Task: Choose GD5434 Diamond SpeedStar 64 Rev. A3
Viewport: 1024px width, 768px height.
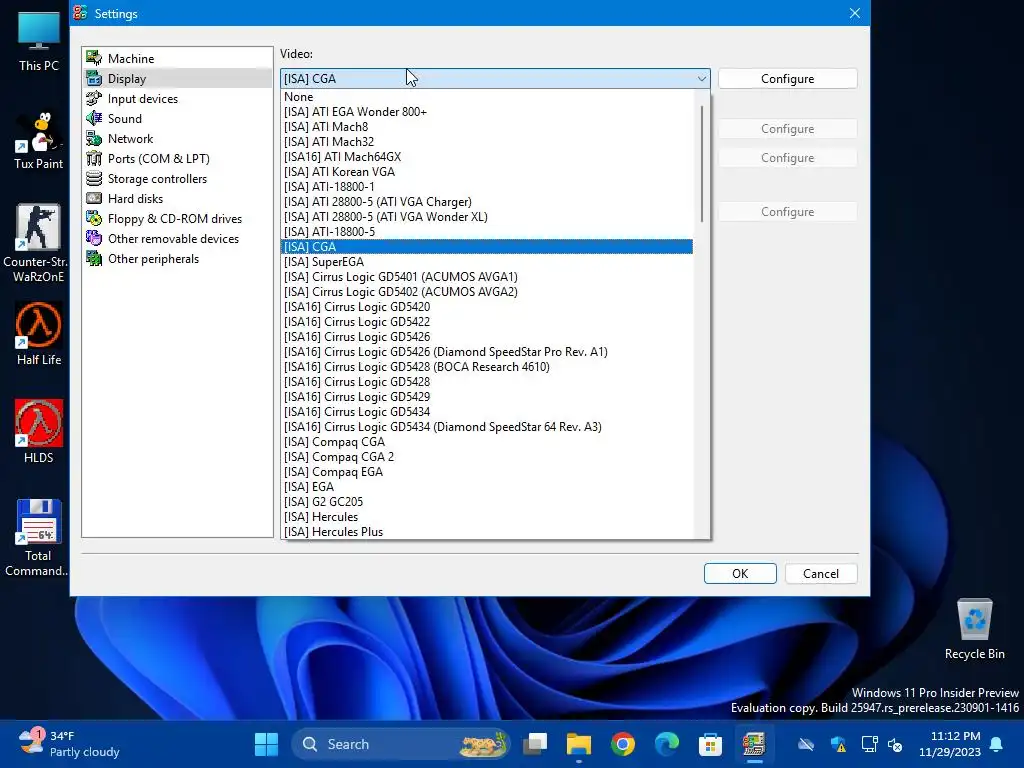Action: (x=487, y=427)
